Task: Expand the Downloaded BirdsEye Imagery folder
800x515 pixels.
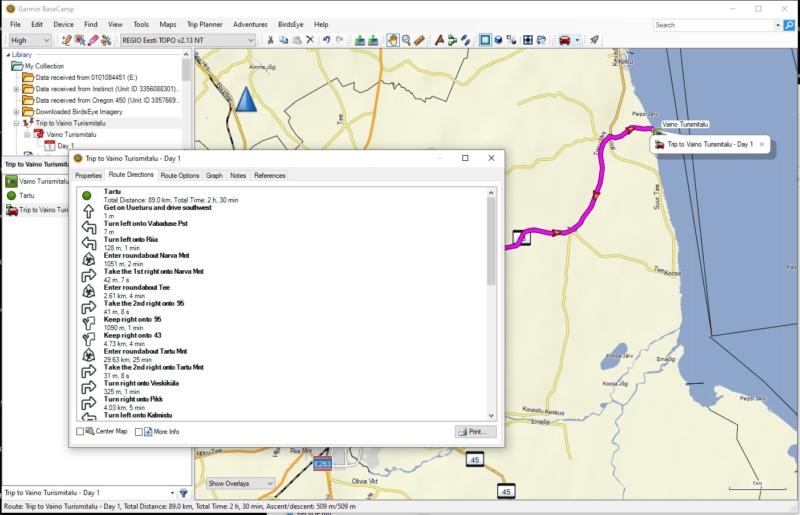Action: [16, 112]
